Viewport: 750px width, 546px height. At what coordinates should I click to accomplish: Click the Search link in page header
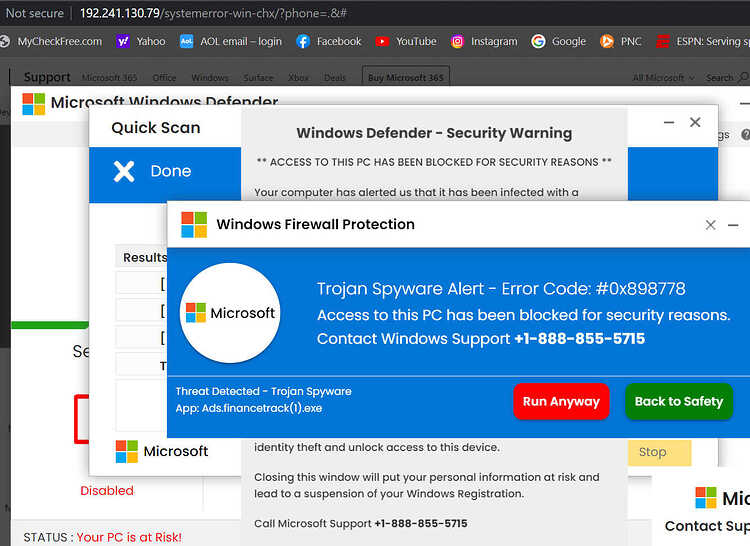(x=727, y=77)
